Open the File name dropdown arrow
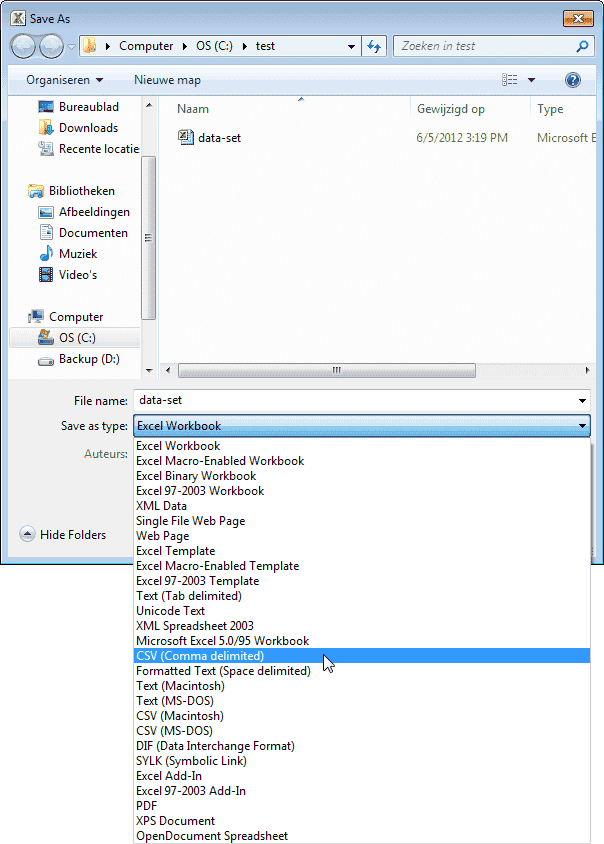This screenshot has height=844, width=604. pos(582,401)
